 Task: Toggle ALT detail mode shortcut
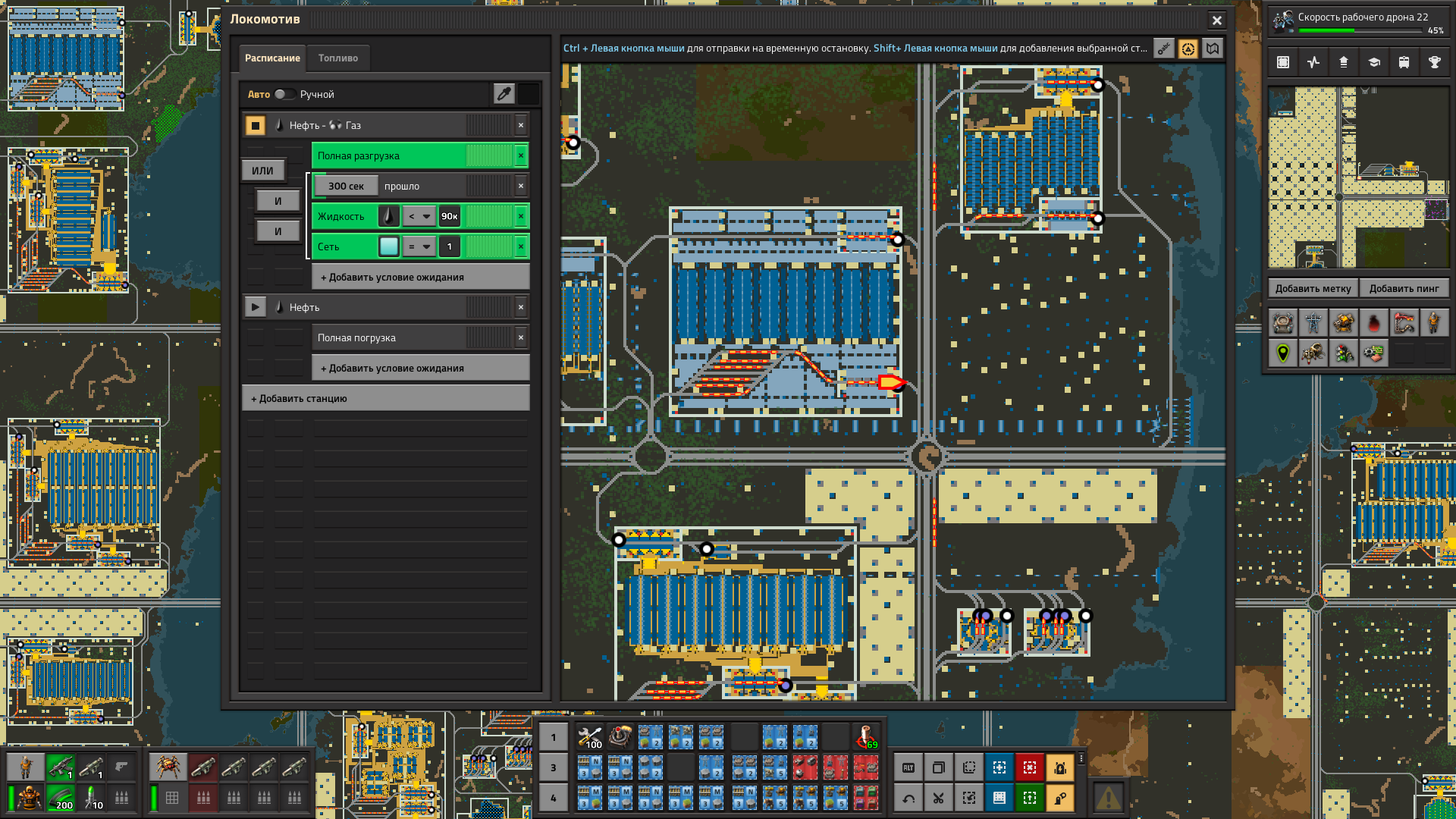click(908, 767)
